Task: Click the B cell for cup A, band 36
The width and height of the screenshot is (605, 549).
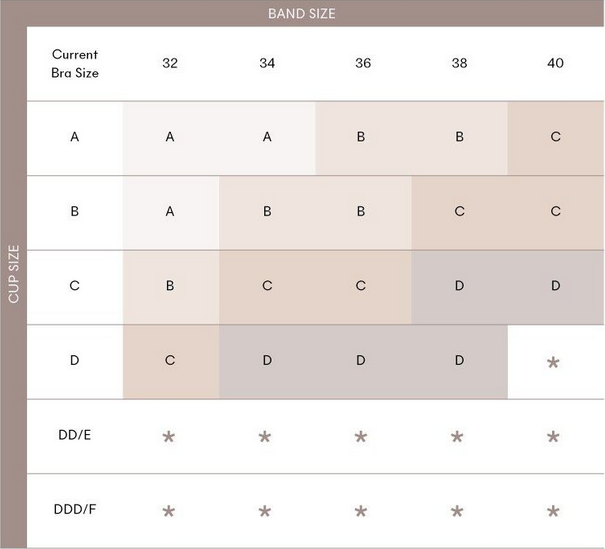Action: [x=361, y=137]
